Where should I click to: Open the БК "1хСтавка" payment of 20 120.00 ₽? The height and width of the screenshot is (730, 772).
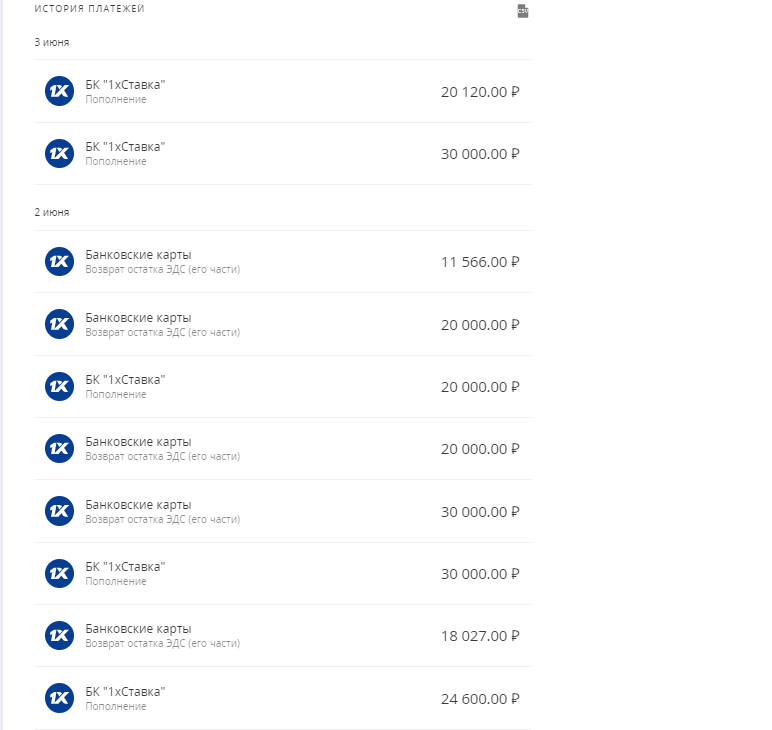tap(125, 85)
